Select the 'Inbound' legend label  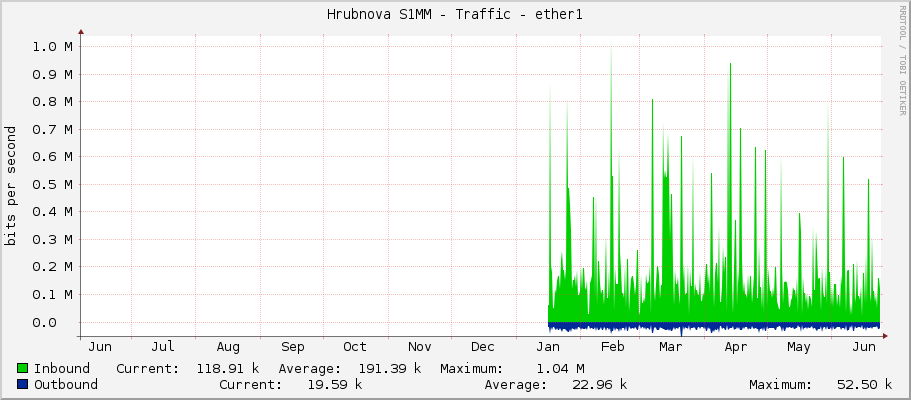pos(62,368)
